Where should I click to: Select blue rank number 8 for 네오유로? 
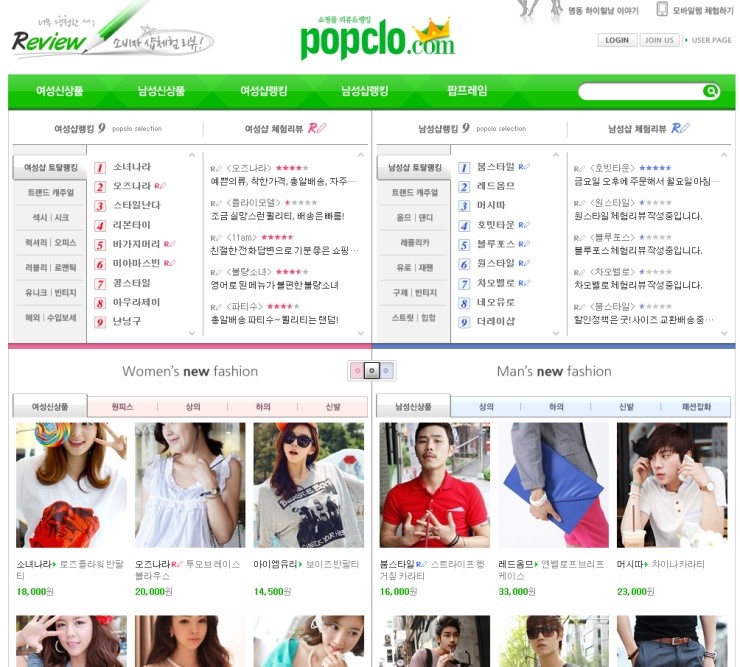pyautogui.click(x=464, y=303)
